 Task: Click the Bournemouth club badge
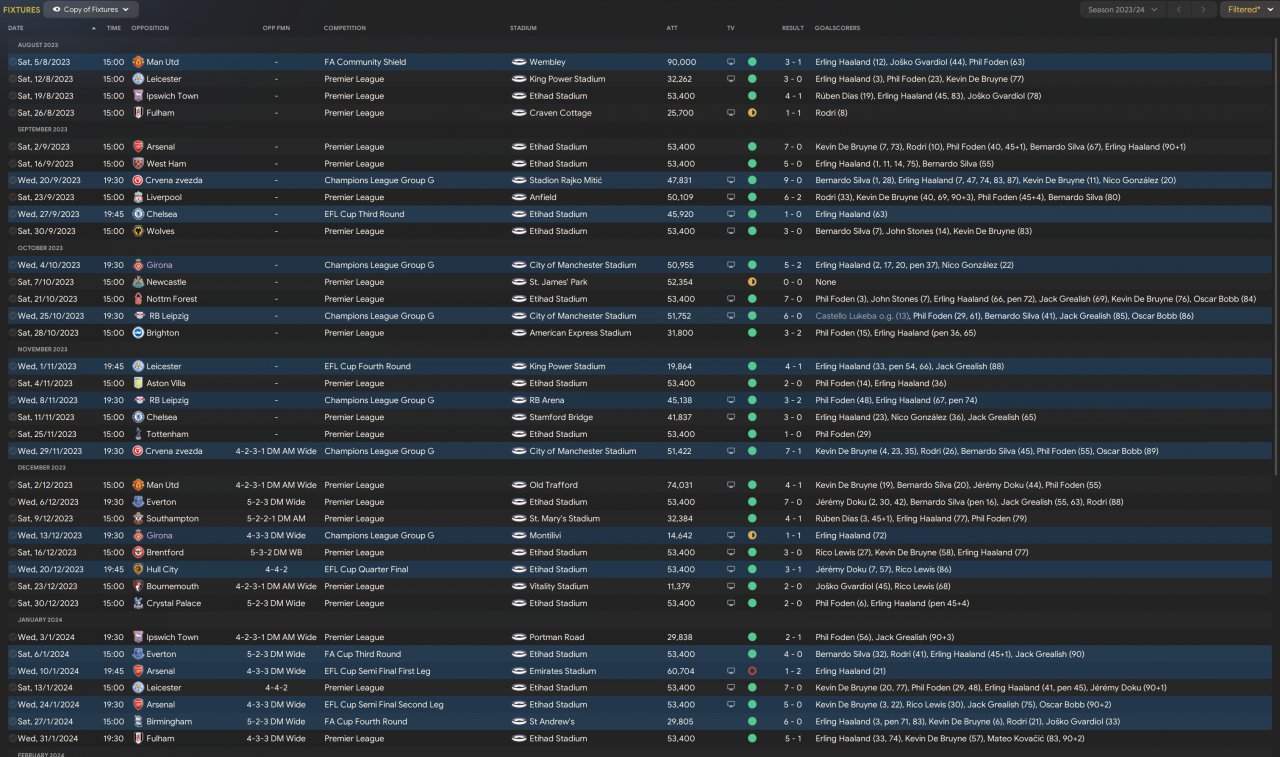coord(138,587)
